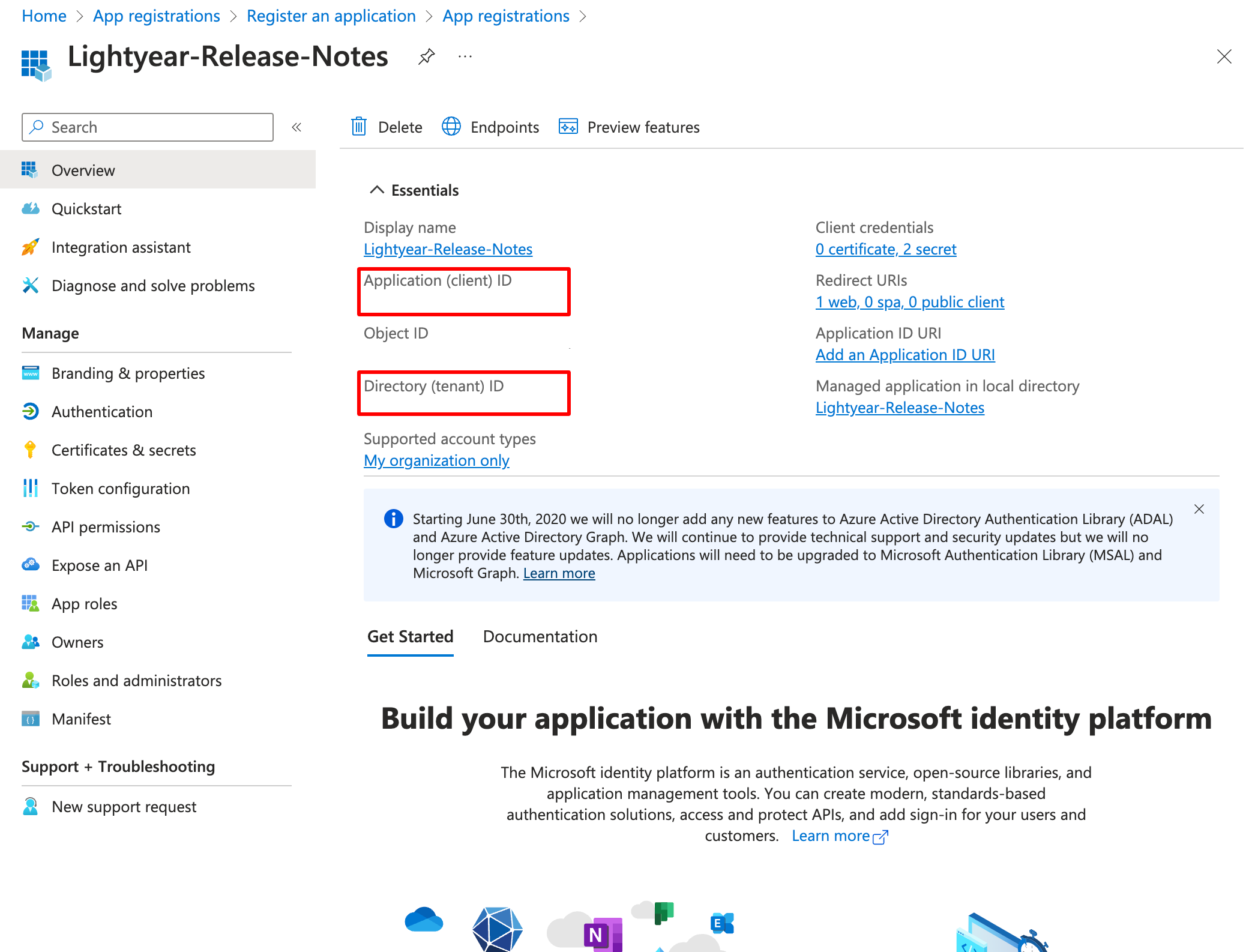Click the Expose an API cloud icon
Image resolution: width=1258 pixels, height=952 pixels.
tap(30, 565)
